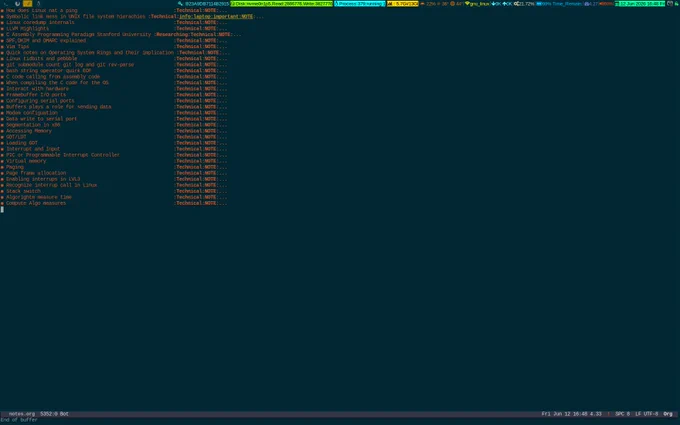Select "bash string operator quirk EOF" heading
The width and height of the screenshot is (680, 425).
[49, 71]
